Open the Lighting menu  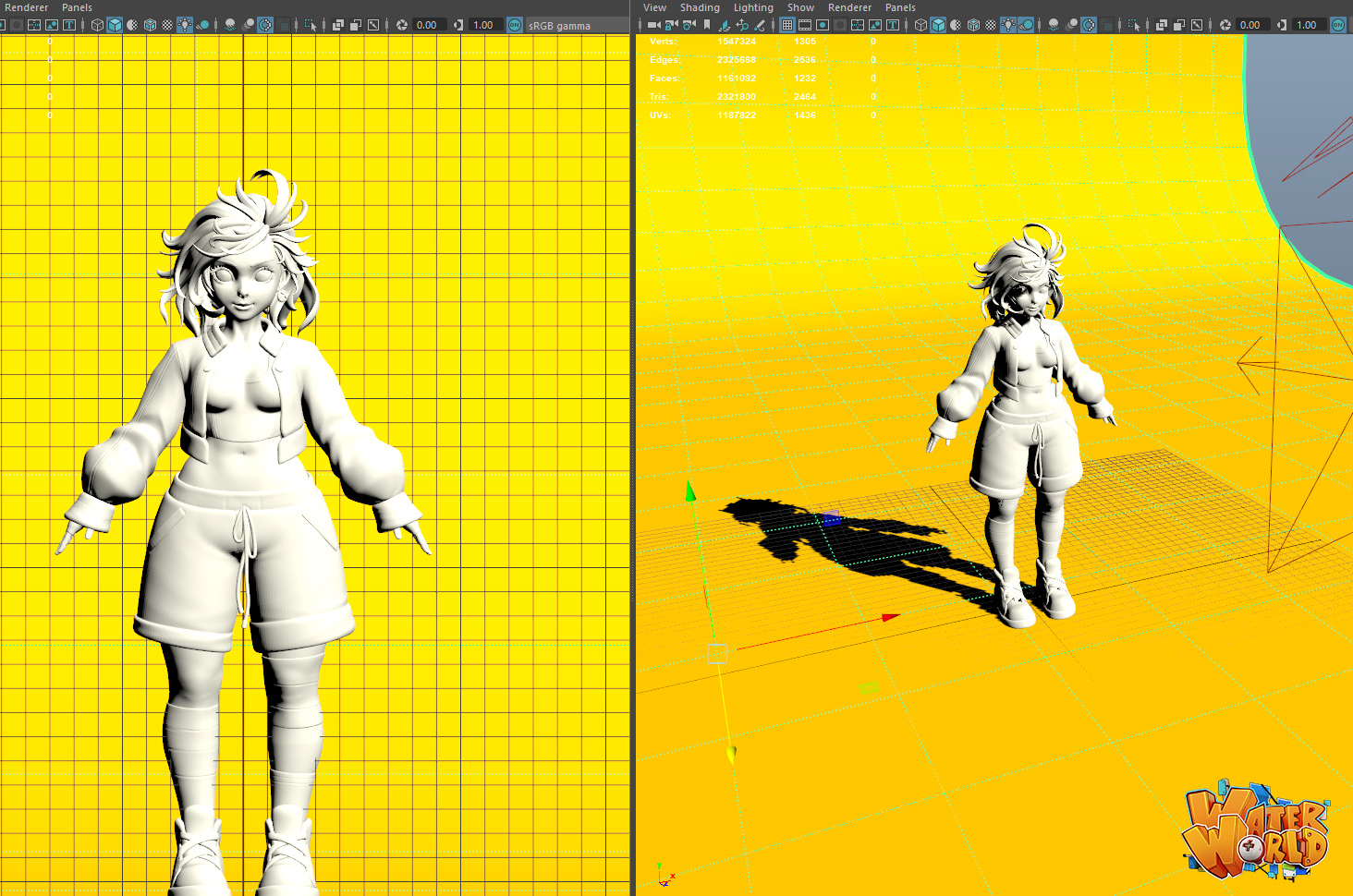click(x=753, y=7)
